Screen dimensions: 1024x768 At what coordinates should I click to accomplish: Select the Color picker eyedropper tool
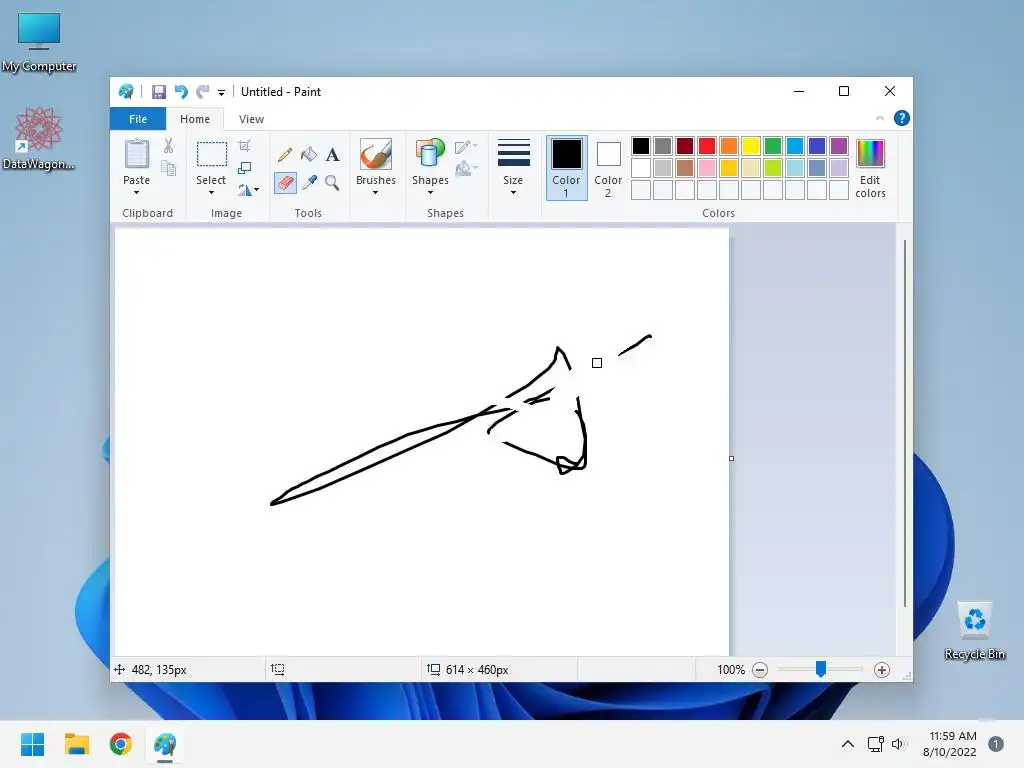(x=309, y=182)
